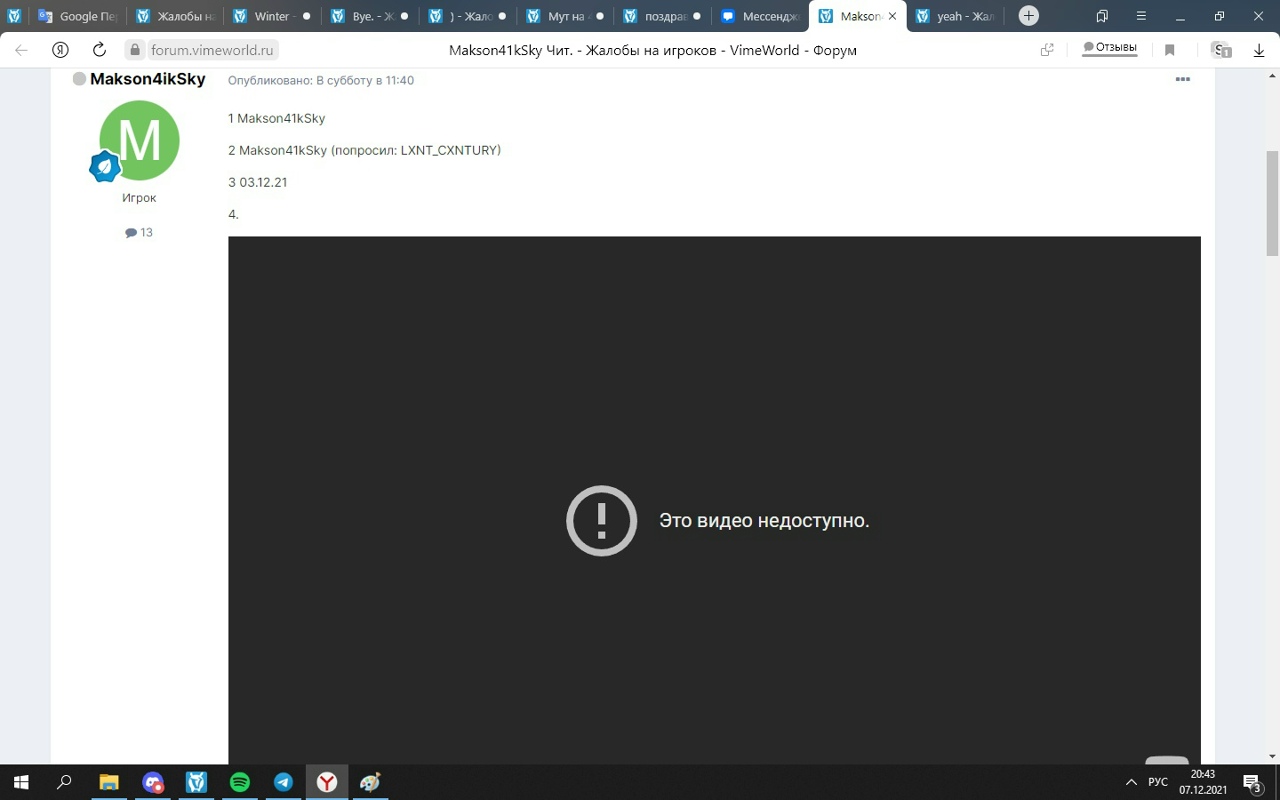
Task: Open Spotify from the taskbar
Action: 240,782
